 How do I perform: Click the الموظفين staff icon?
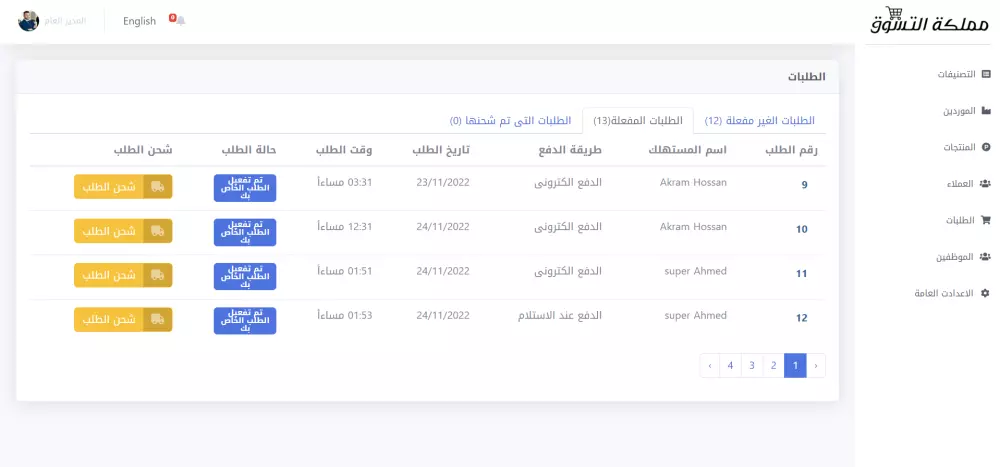[985, 256]
